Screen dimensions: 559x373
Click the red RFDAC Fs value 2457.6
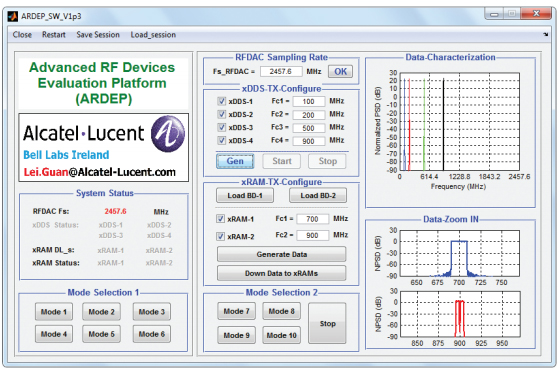[115, 211]
